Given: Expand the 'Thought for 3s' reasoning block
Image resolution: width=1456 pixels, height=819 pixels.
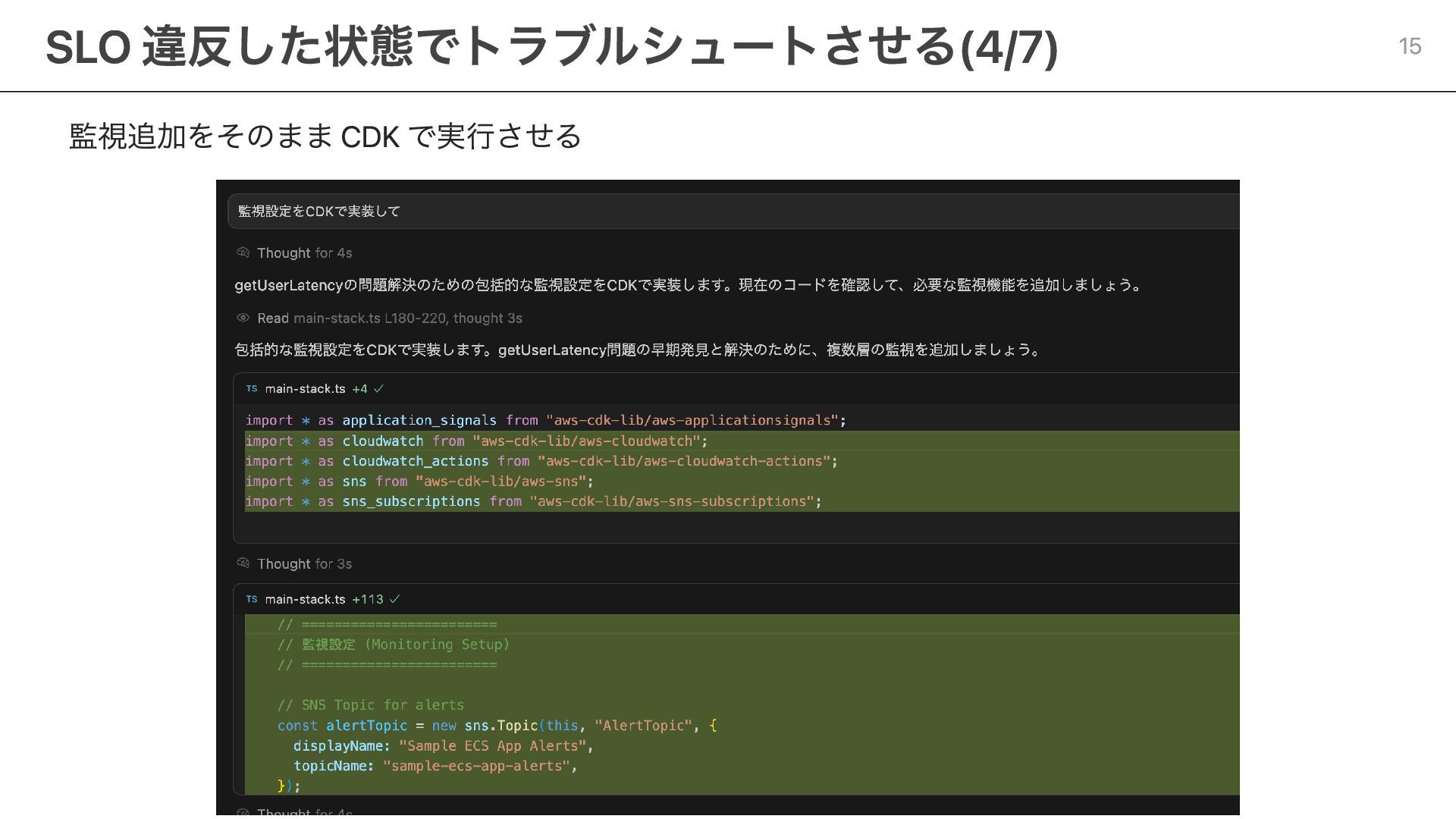Looking at the screenshot, I should click(x=304, y=564).
